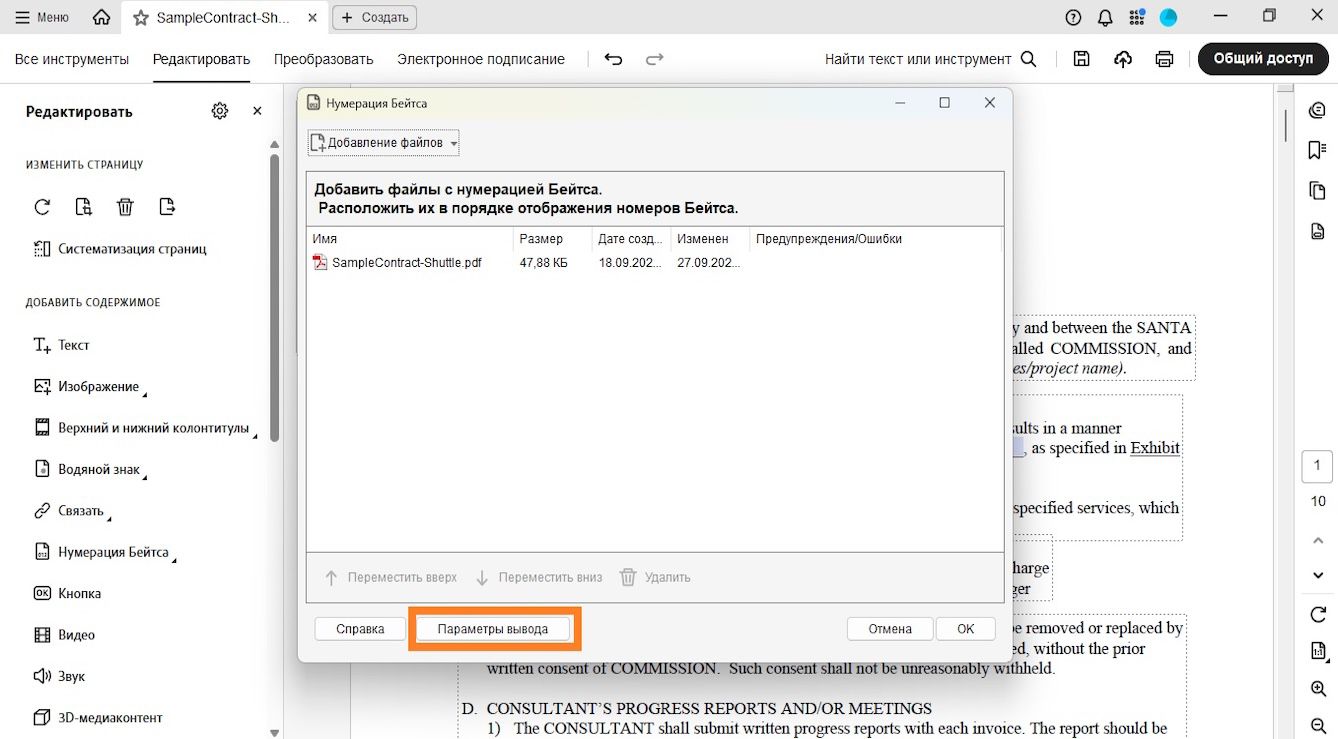
Task: Open the AI assistant icon in right rail
Action: [1317, 110]
